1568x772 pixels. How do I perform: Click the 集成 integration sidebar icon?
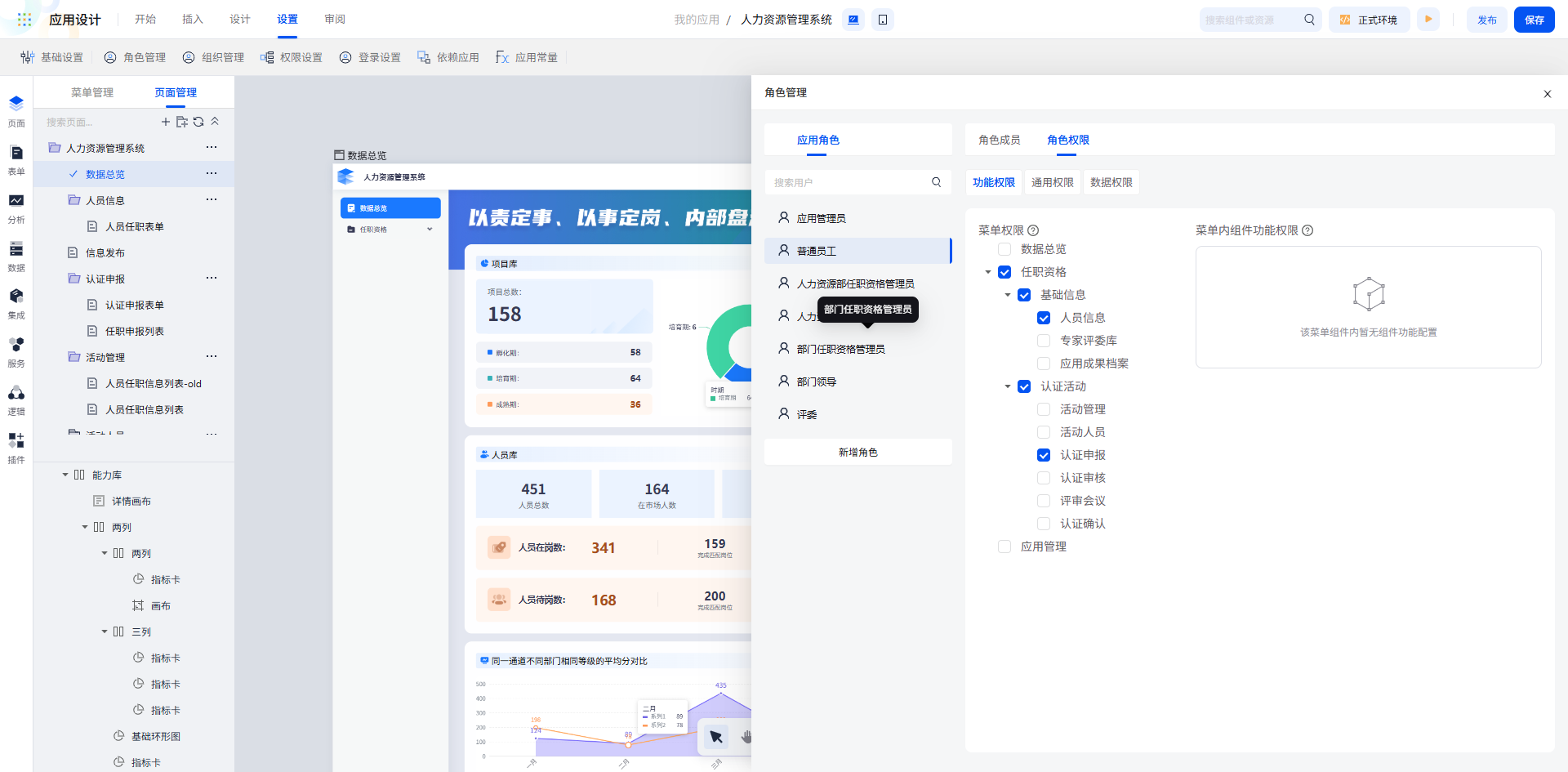point(16,300)
